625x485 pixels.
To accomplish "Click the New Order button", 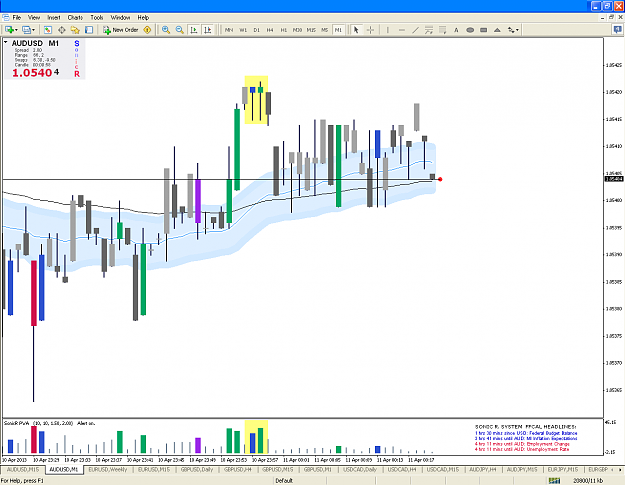I will (x=121, y=30).
